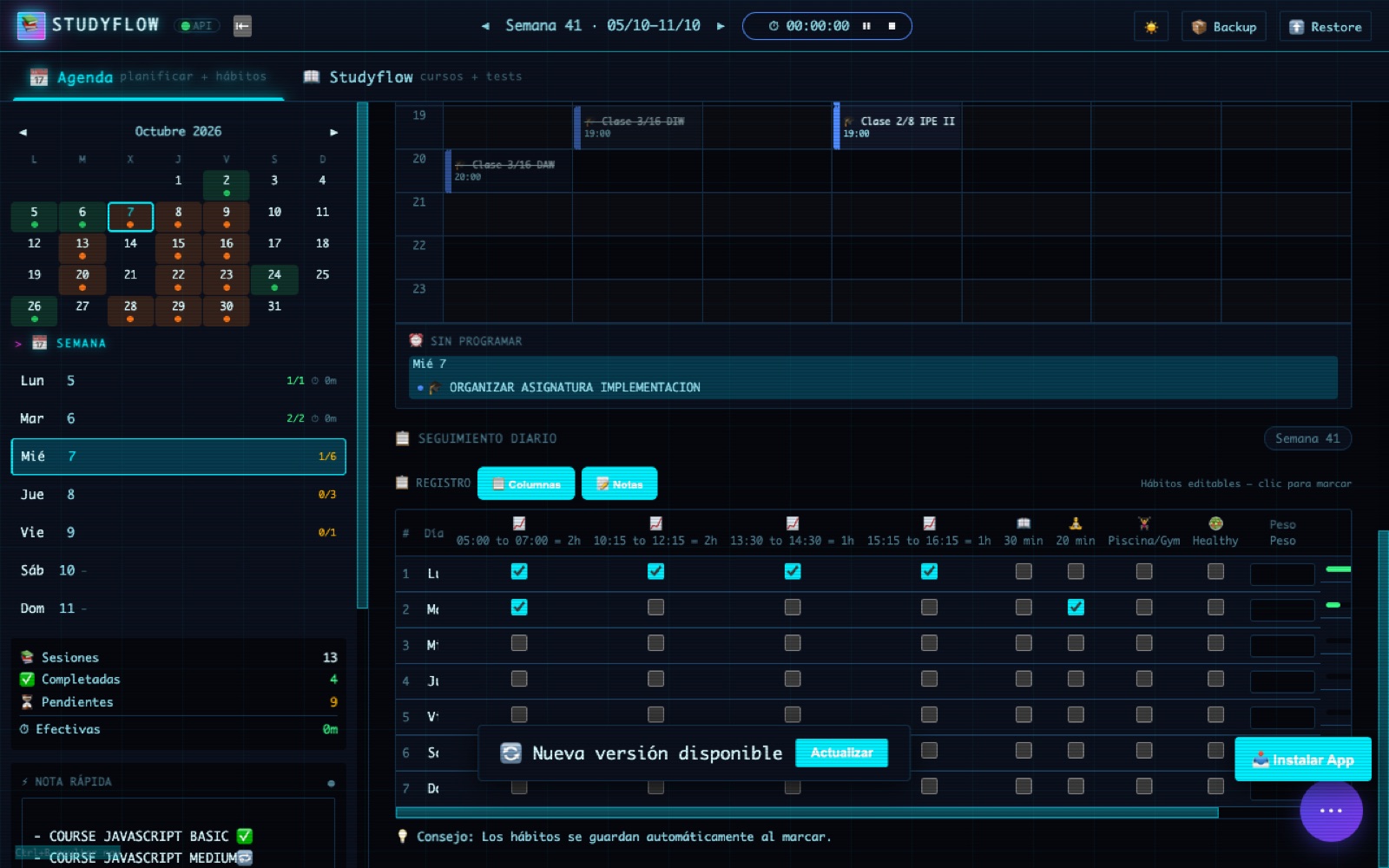Viewport: 1389px width, 868px height.
Task: Select Vie 9 in week list
Action: (178, 532)
